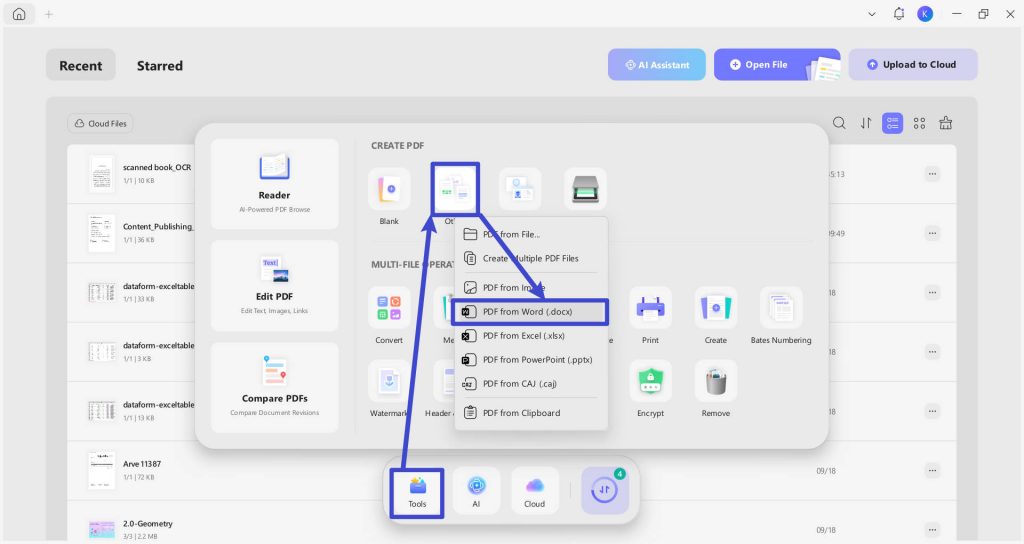Click the 2.0-Geometry file thumbnail

(x=102, y=530)
